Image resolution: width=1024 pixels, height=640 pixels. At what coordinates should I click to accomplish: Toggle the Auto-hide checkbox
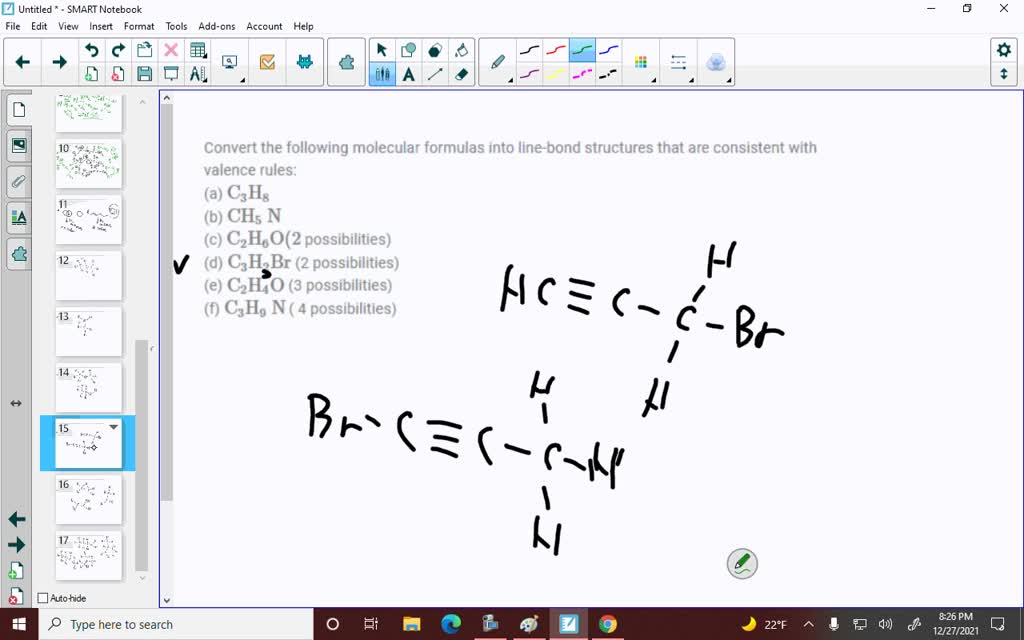[x=44, y=598]
